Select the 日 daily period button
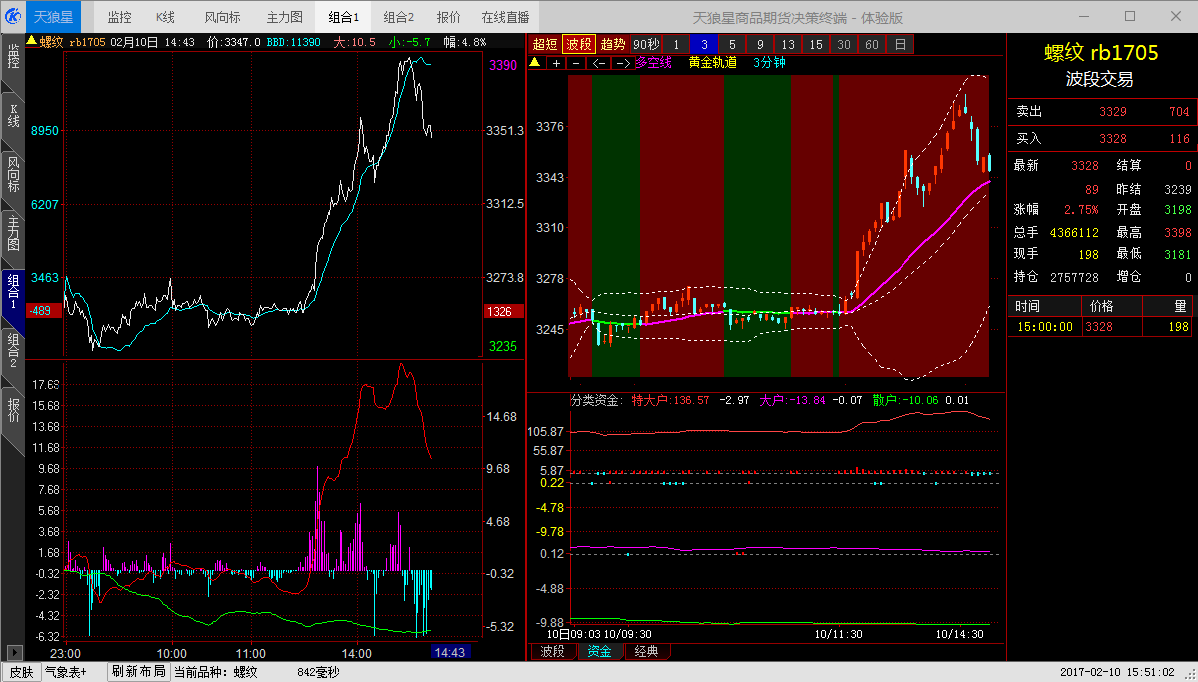 pos(900,44)
